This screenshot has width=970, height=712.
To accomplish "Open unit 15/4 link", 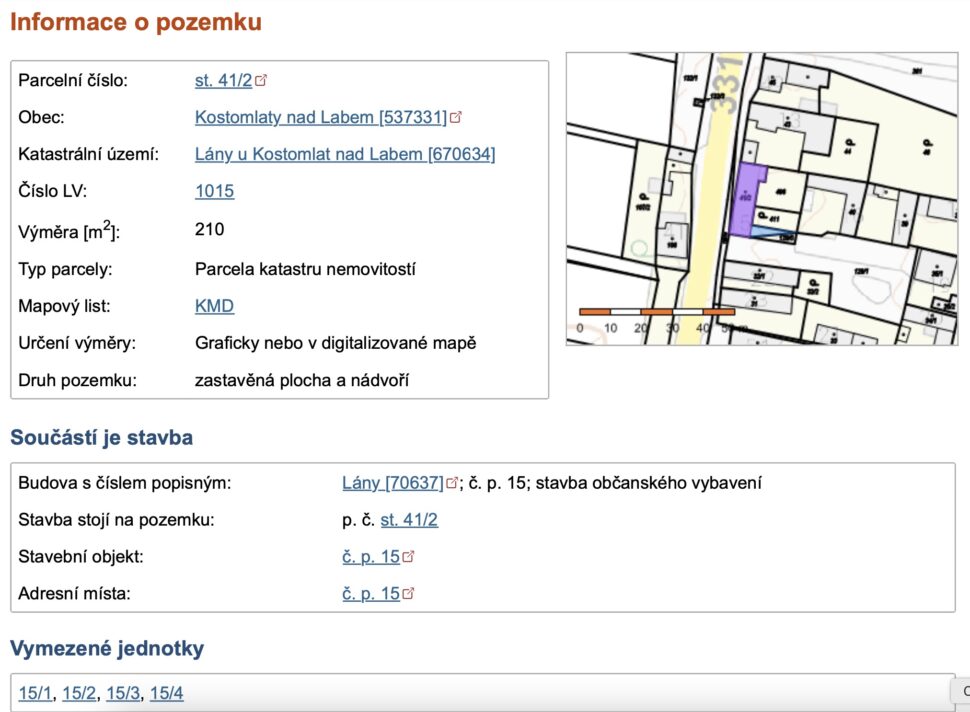I will coord(167,693).
